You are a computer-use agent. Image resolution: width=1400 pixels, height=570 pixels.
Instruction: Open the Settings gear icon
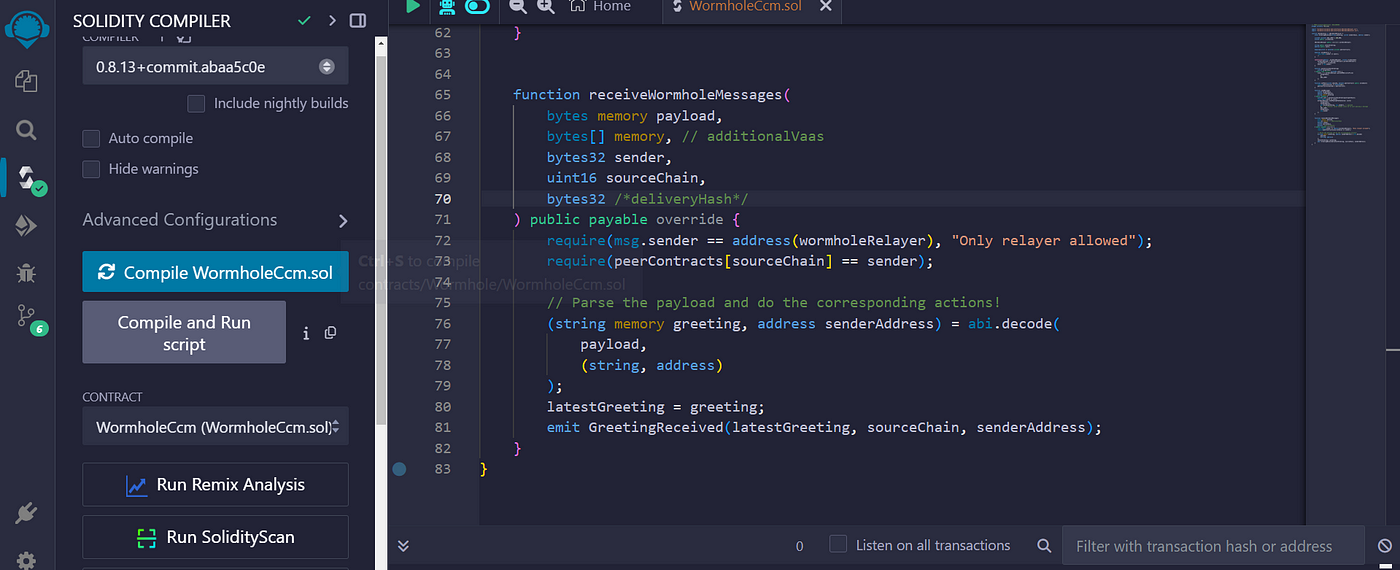(x=27, y=560)
